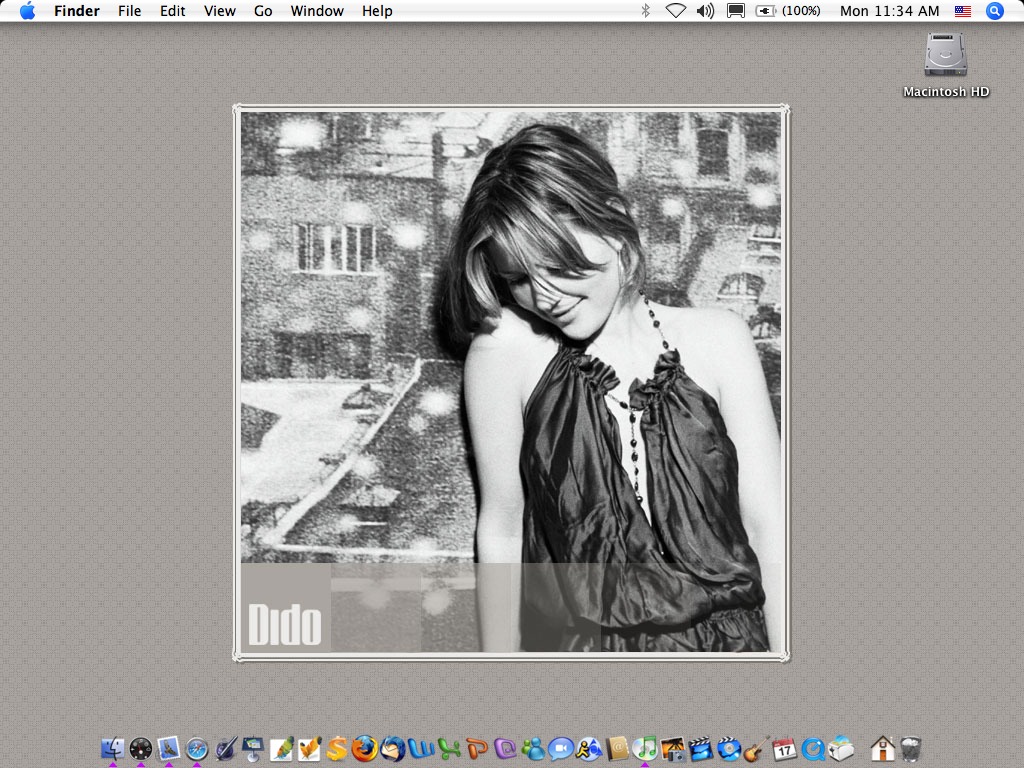
Task: Open the Window menu
Action: point(317,10)
